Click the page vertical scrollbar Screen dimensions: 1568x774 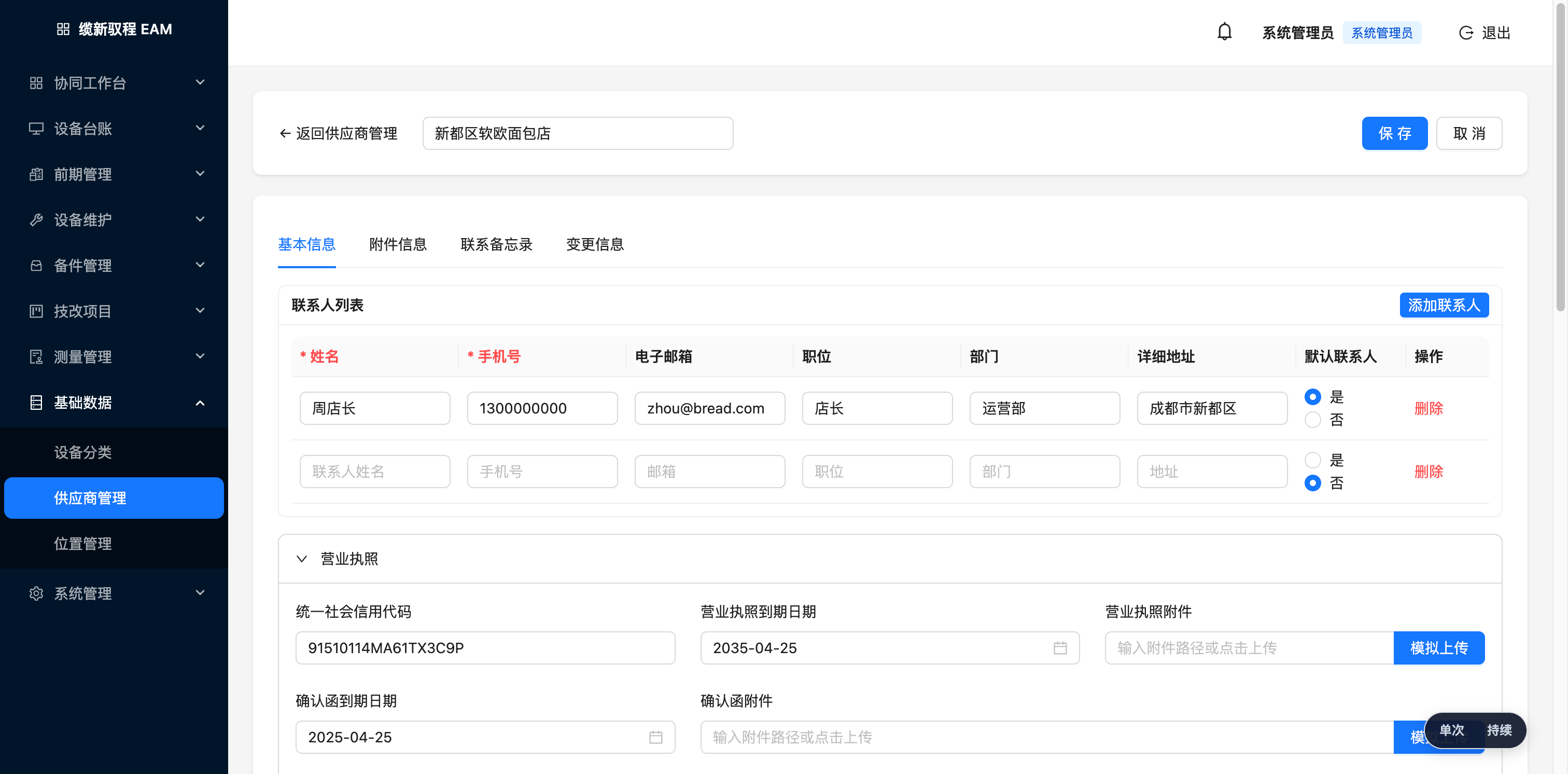pos(1561,158)
